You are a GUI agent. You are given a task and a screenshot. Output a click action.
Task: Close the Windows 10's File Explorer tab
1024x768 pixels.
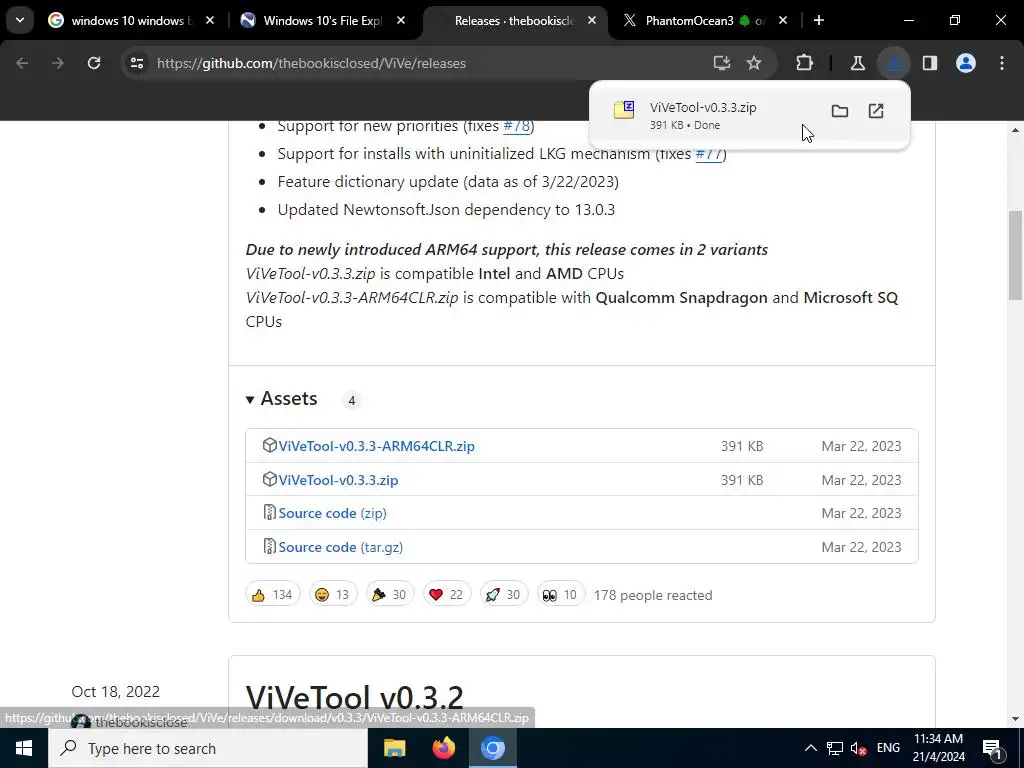pyautogui.click(x=400, y=20)
